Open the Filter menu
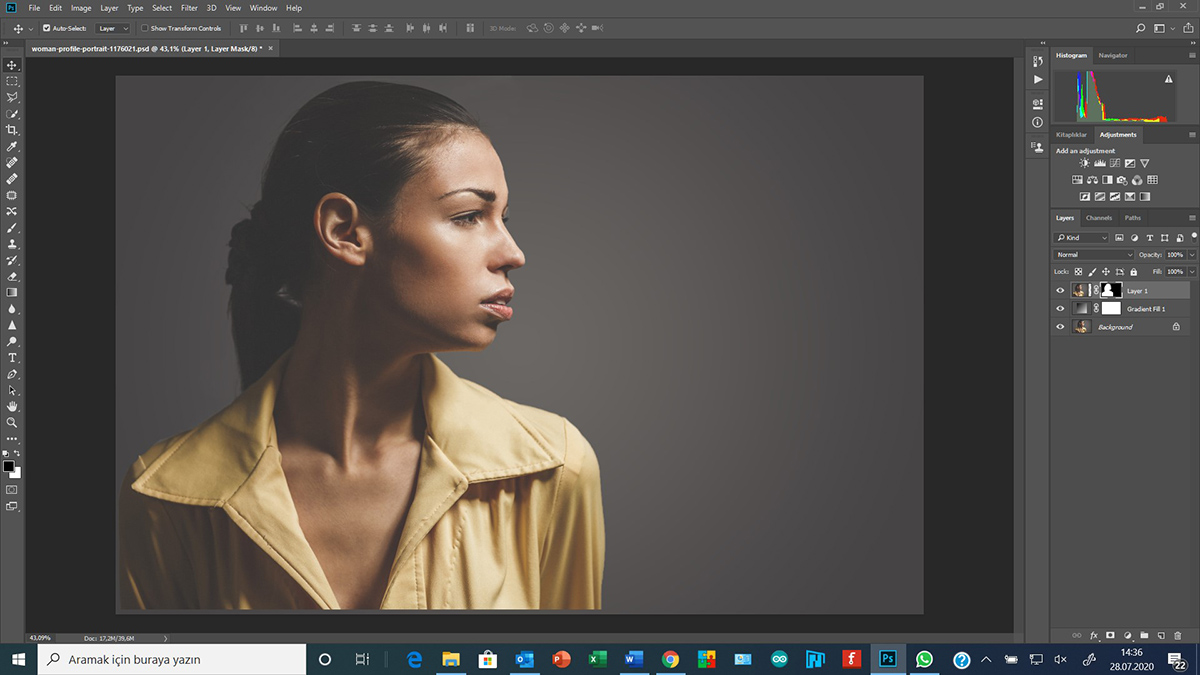 [x=189, y=8]
